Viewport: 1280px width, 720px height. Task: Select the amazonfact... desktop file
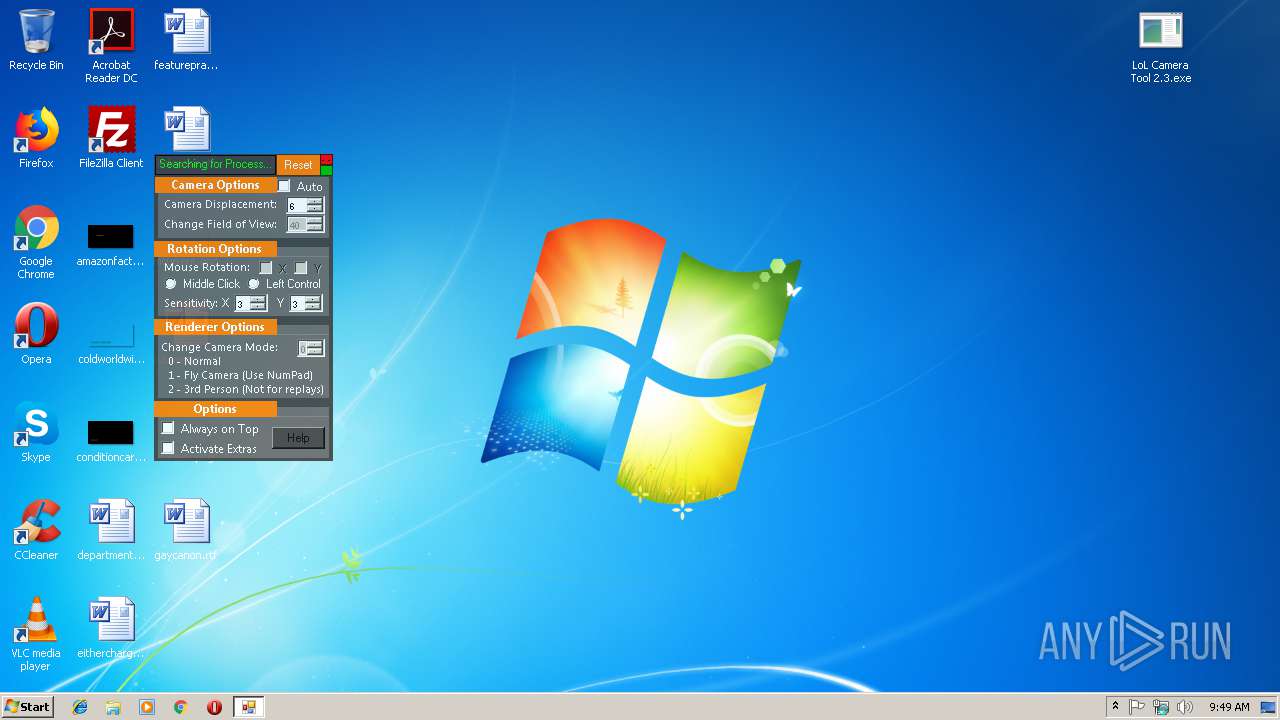tap(111, 245)
